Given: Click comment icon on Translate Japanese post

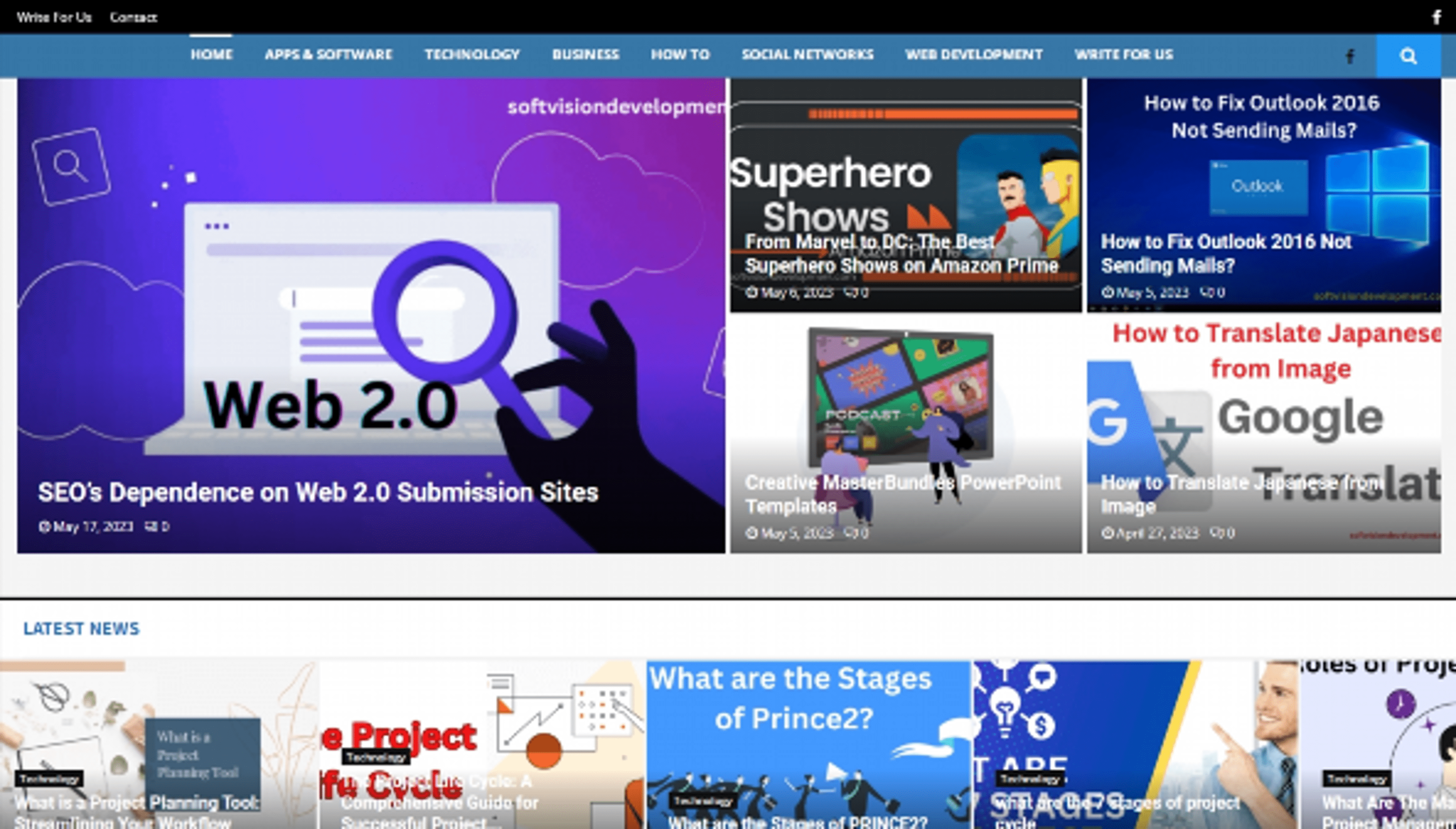Looking at the screenshot, I should click(x=1216, y=534).
